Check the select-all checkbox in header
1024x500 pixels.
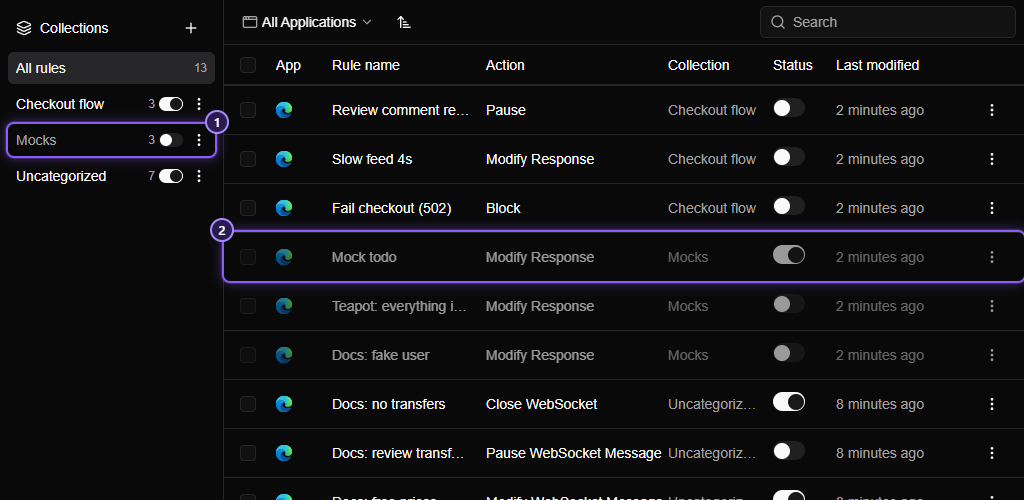click(x=248, y=65)
